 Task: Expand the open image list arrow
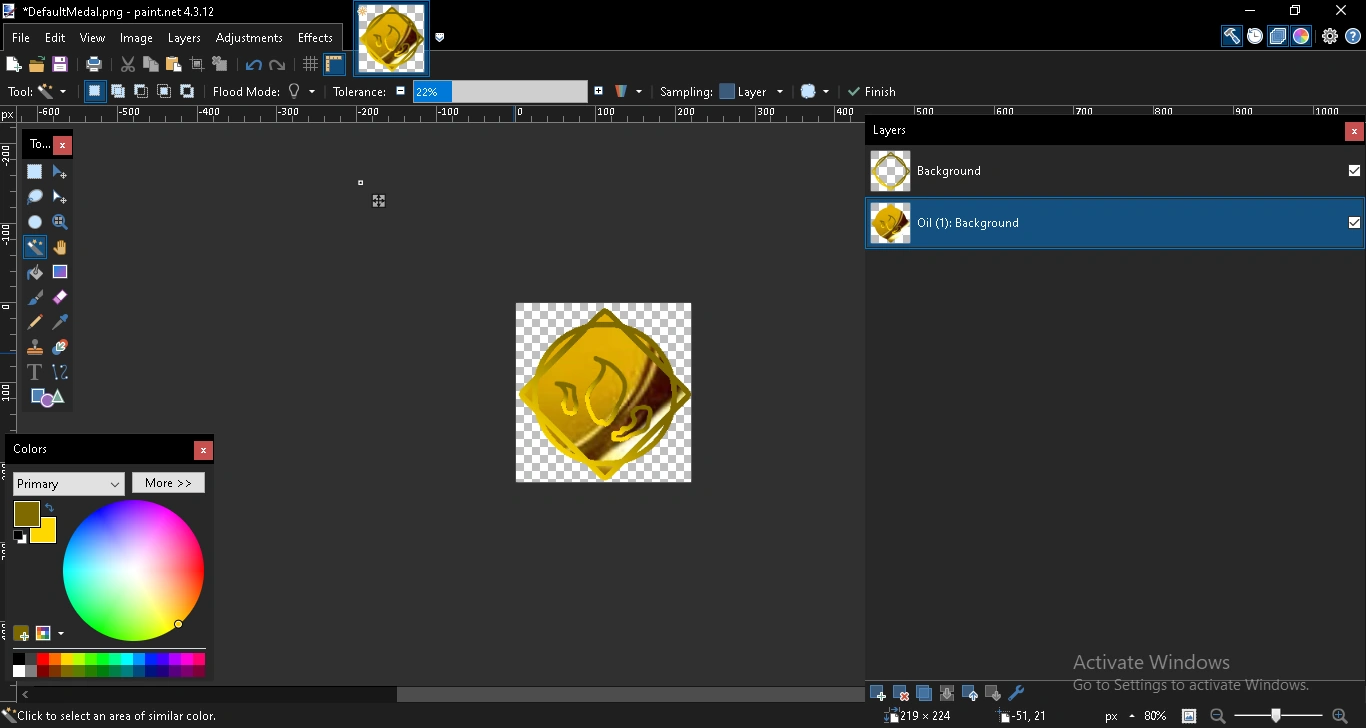[x=440, y=38]
